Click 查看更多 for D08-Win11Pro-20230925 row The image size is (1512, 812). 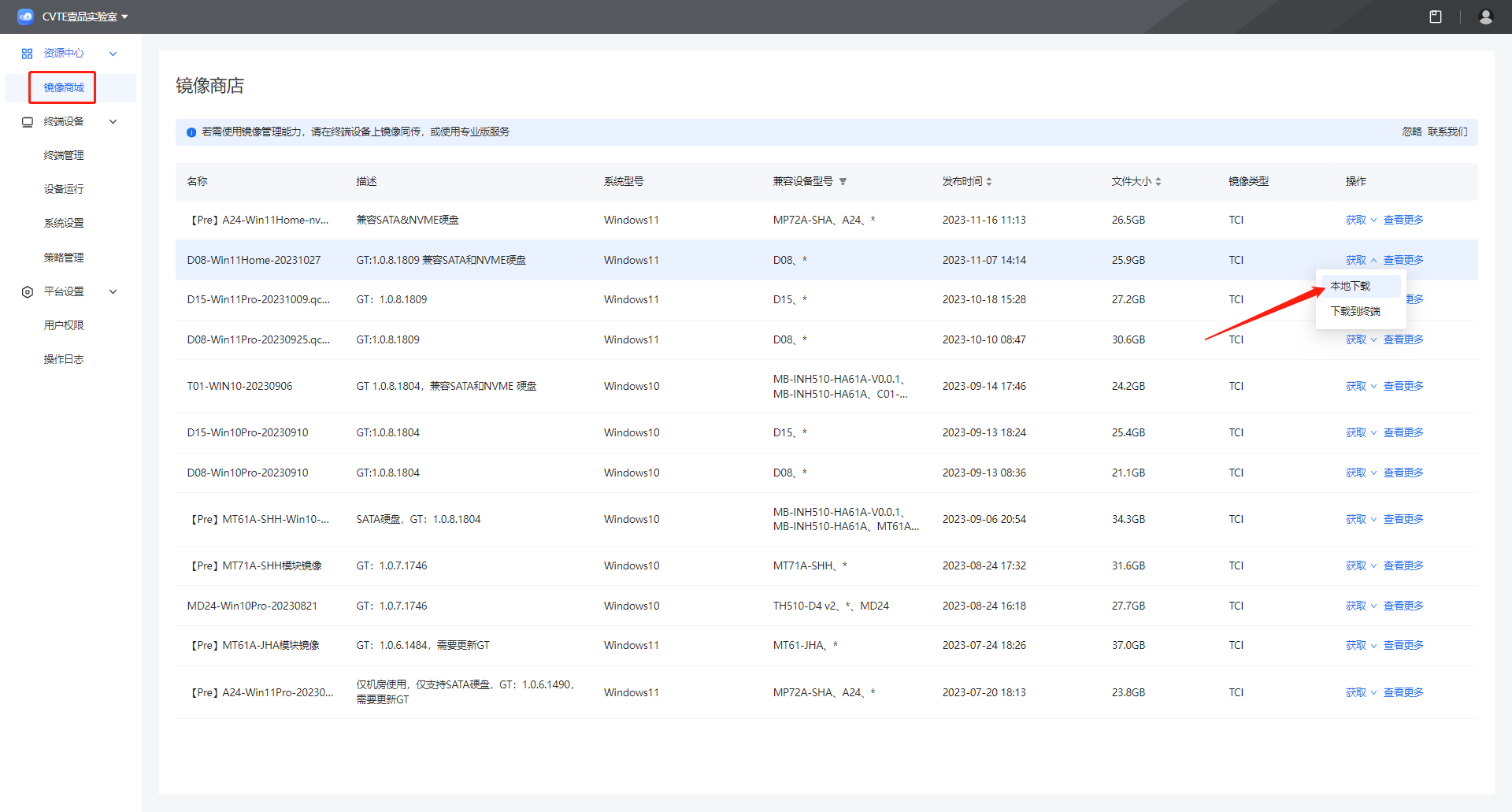(x=1403, y=340)
